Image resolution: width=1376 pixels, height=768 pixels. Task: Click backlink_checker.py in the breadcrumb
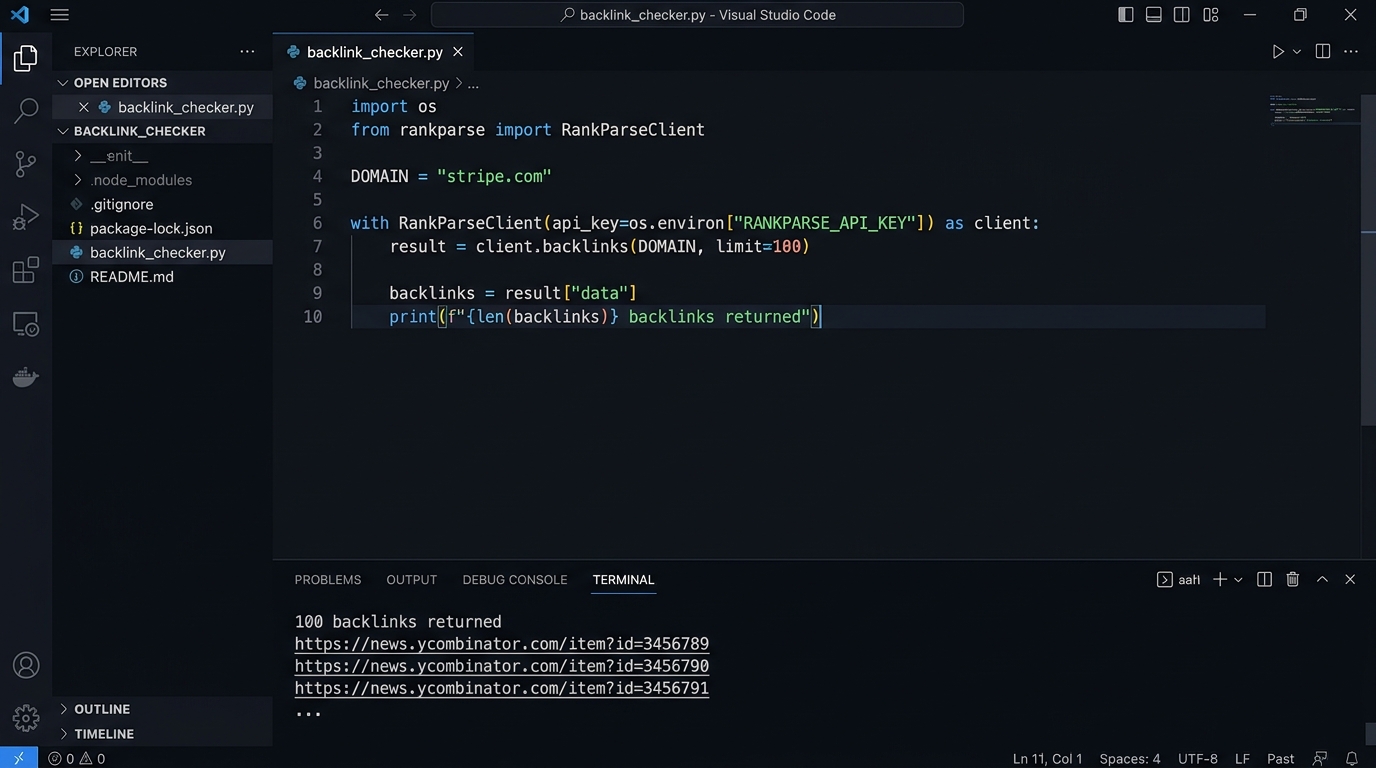click(381, 83)
